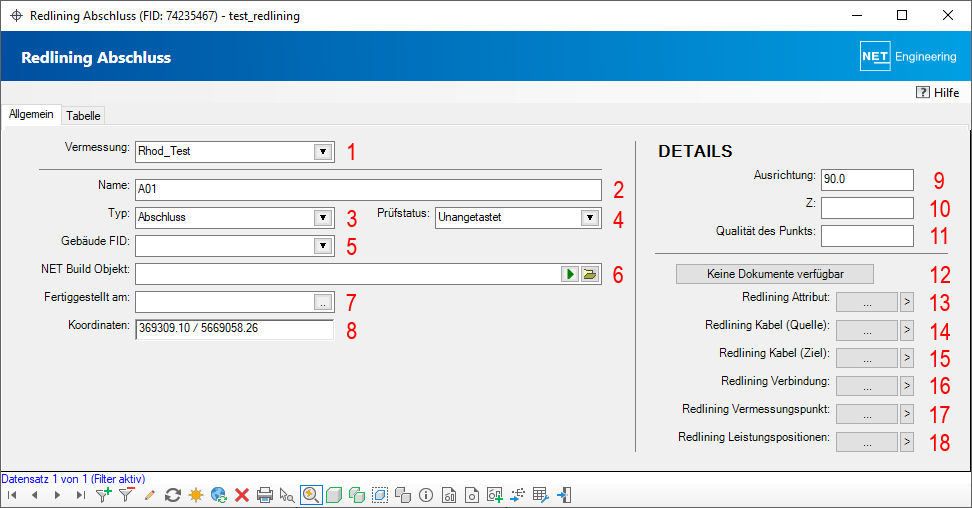Click the gray overlapping squares icon
This screenshot has width=972, height=508.
tap(403, 495)
